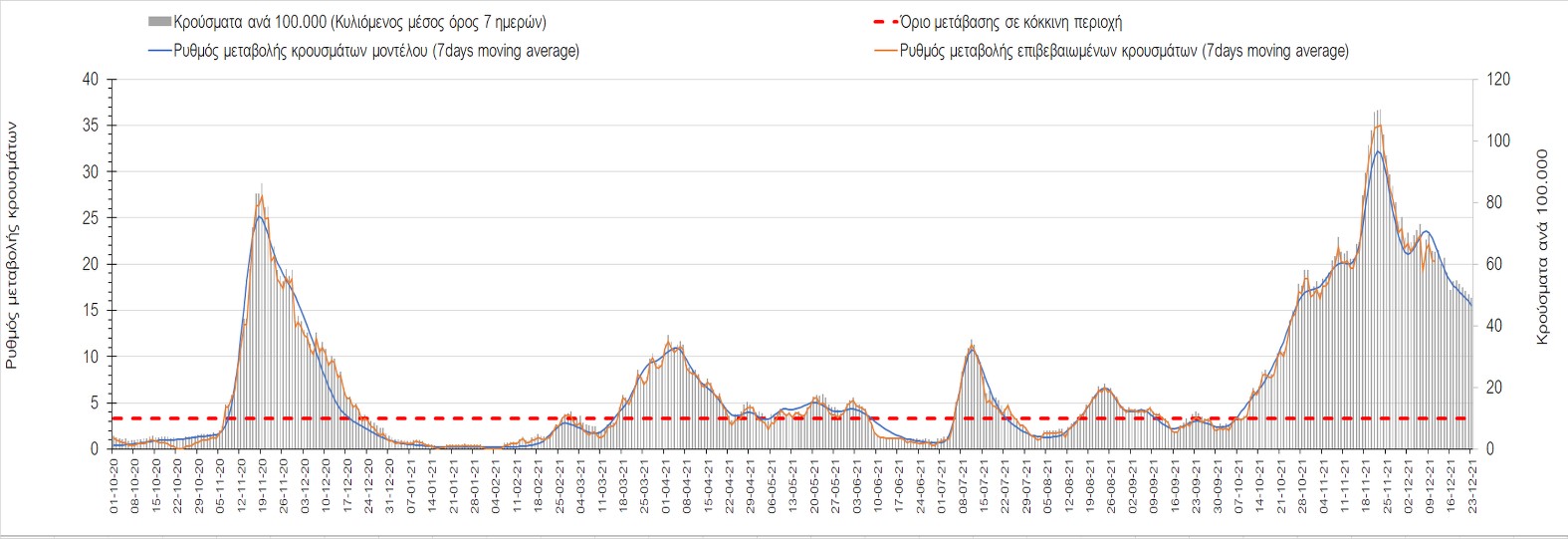Select legend text 'Ρυθμός μεταβολής επιβεβαιωμένων κρουσμάτων'
The width and height of the screenshot is (1568, 539).
point(1124,51)
